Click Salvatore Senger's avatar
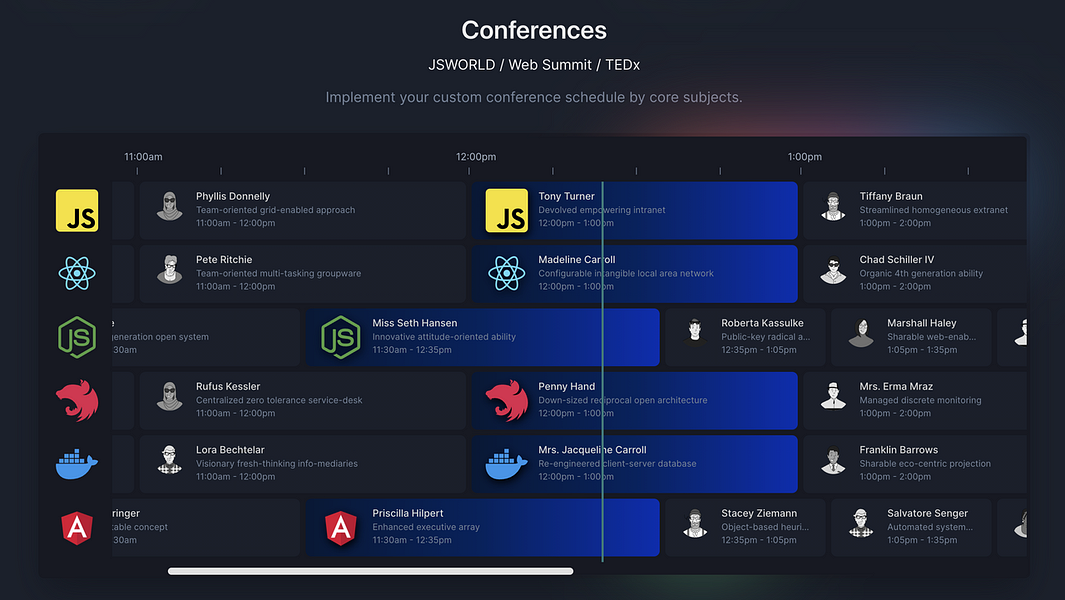 coord(861,523)
